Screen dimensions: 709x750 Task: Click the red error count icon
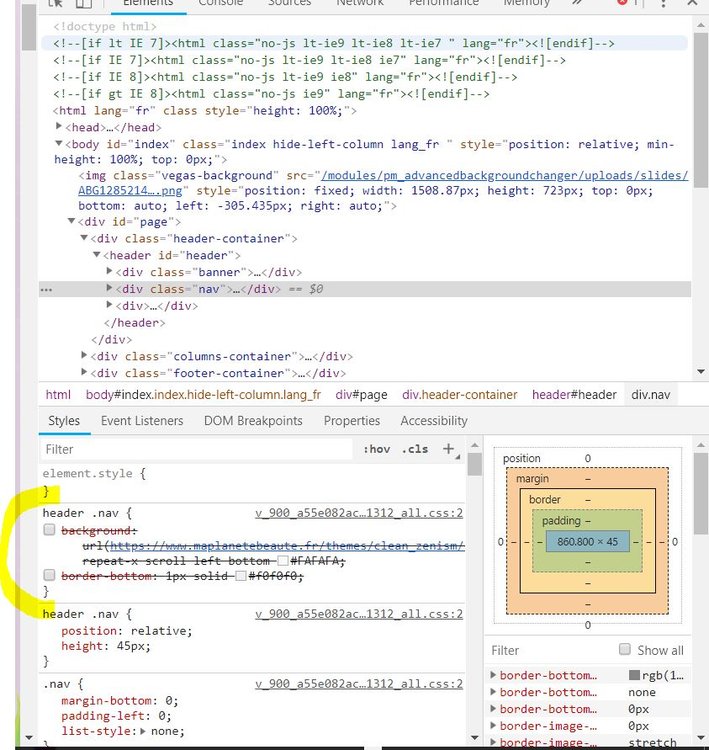[x=622, y=2]
